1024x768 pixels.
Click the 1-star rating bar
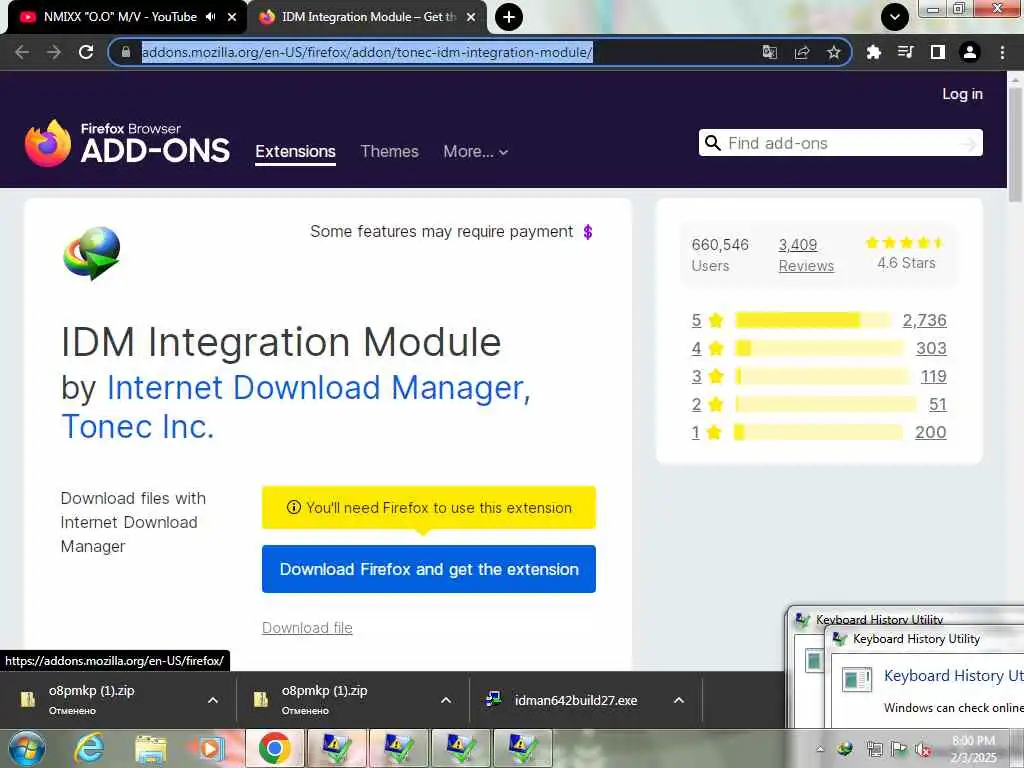tap(818, 432)
